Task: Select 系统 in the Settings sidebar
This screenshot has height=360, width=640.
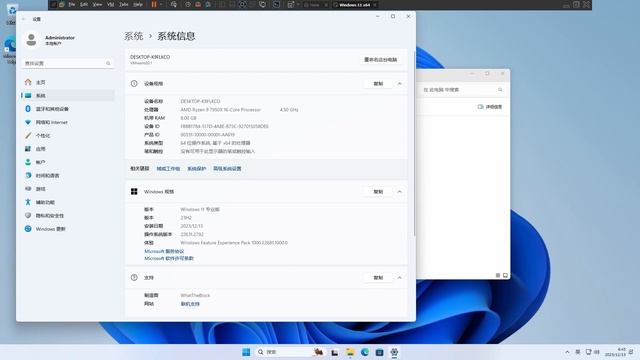Action: (67, 96)
